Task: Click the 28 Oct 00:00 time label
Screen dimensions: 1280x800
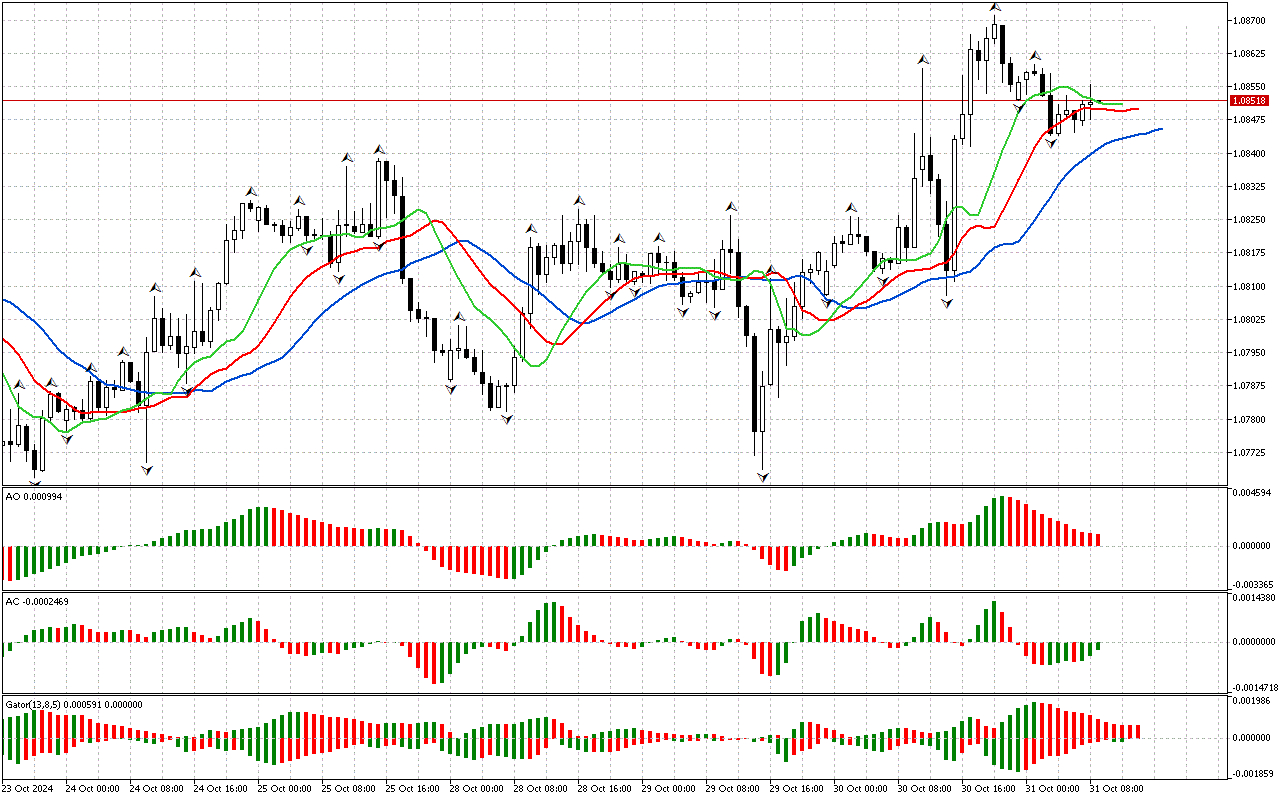Action: pyautogui.click(x=476, y=789)
